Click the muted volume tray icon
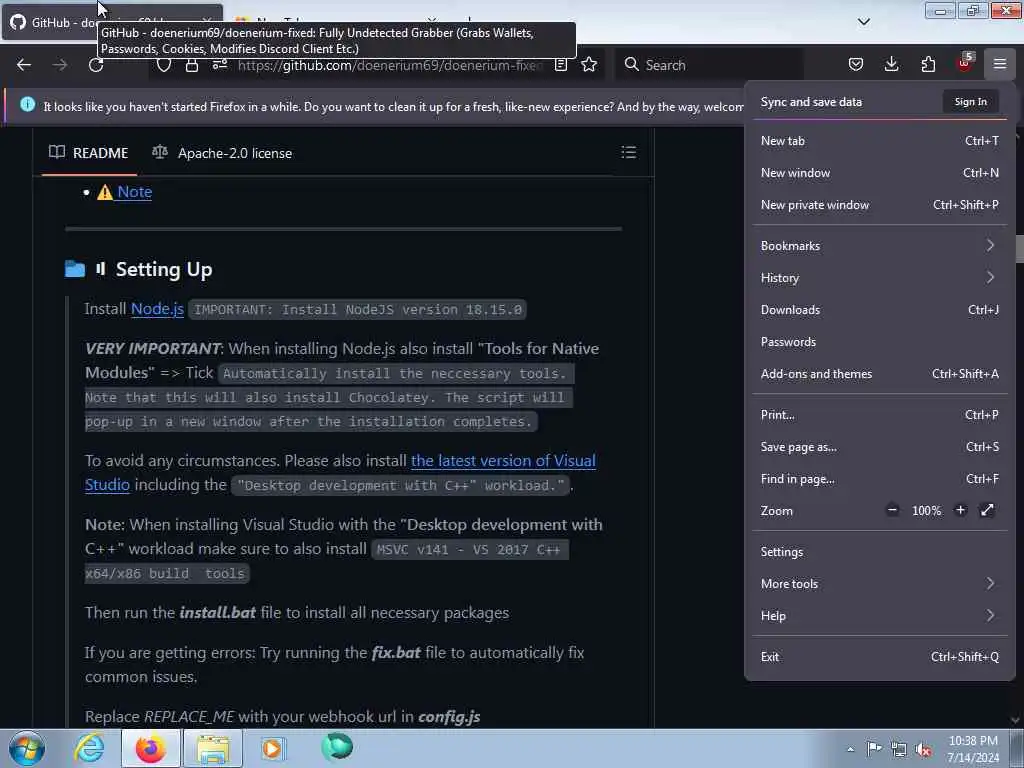 point(923,750)
